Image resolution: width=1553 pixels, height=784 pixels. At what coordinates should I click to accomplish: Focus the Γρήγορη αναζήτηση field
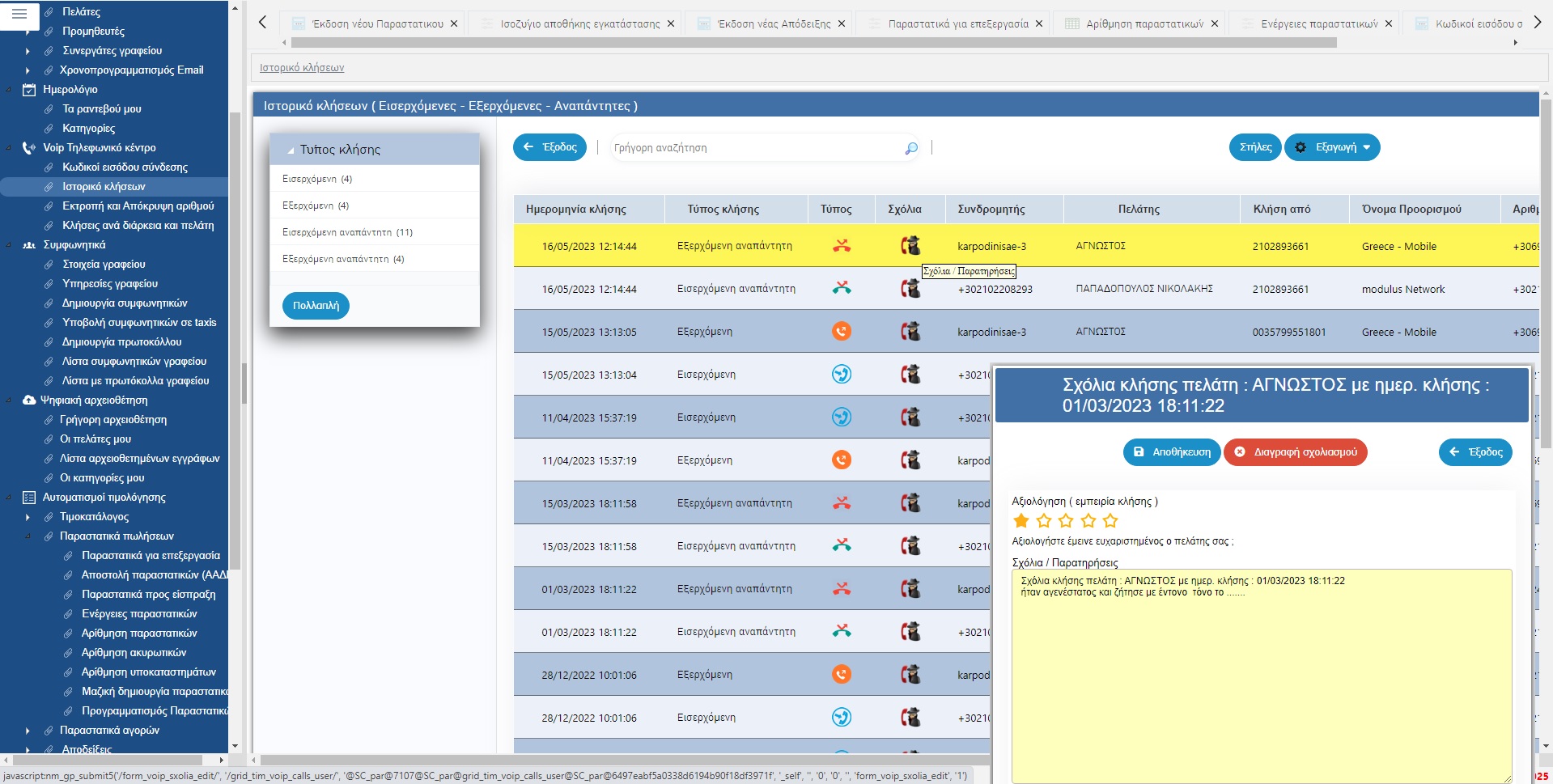(x=757, y=148)
